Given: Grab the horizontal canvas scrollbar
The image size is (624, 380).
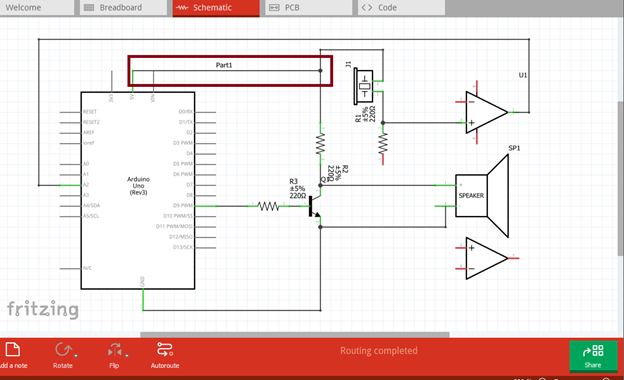Looking at the screenshot, I should coord(295,335).
